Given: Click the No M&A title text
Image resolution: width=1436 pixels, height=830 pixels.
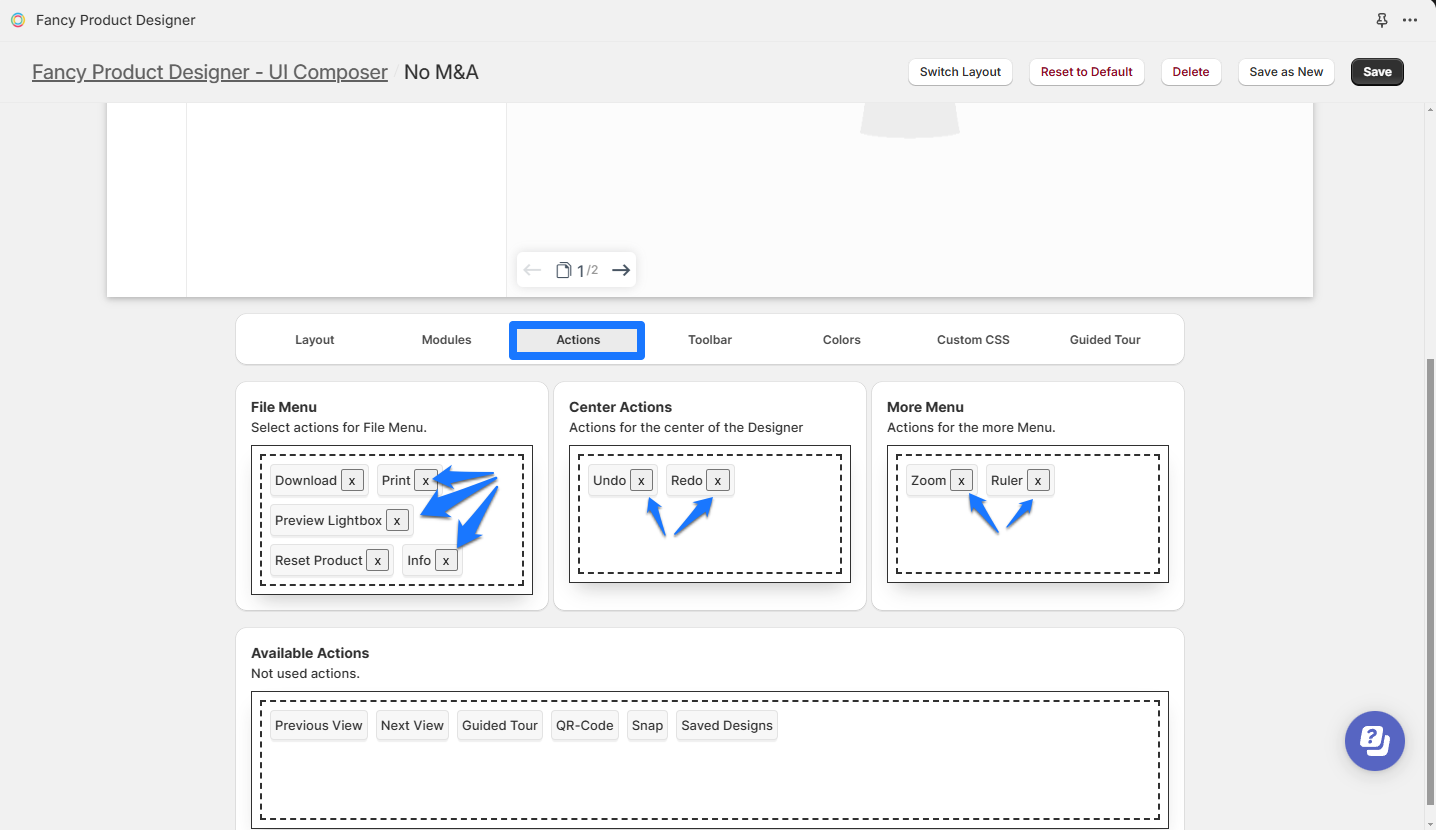Looking at the screenshot, I should tap(441, 72).
